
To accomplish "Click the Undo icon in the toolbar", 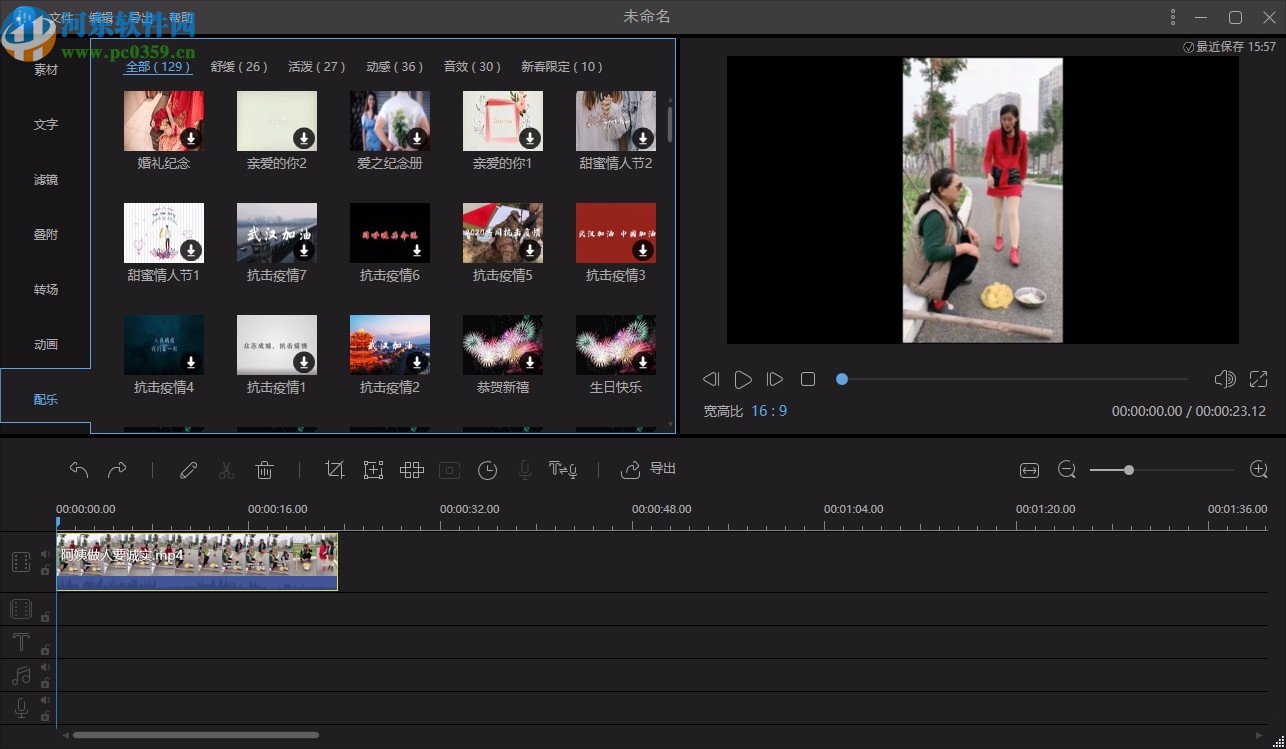I will point(79,470).
